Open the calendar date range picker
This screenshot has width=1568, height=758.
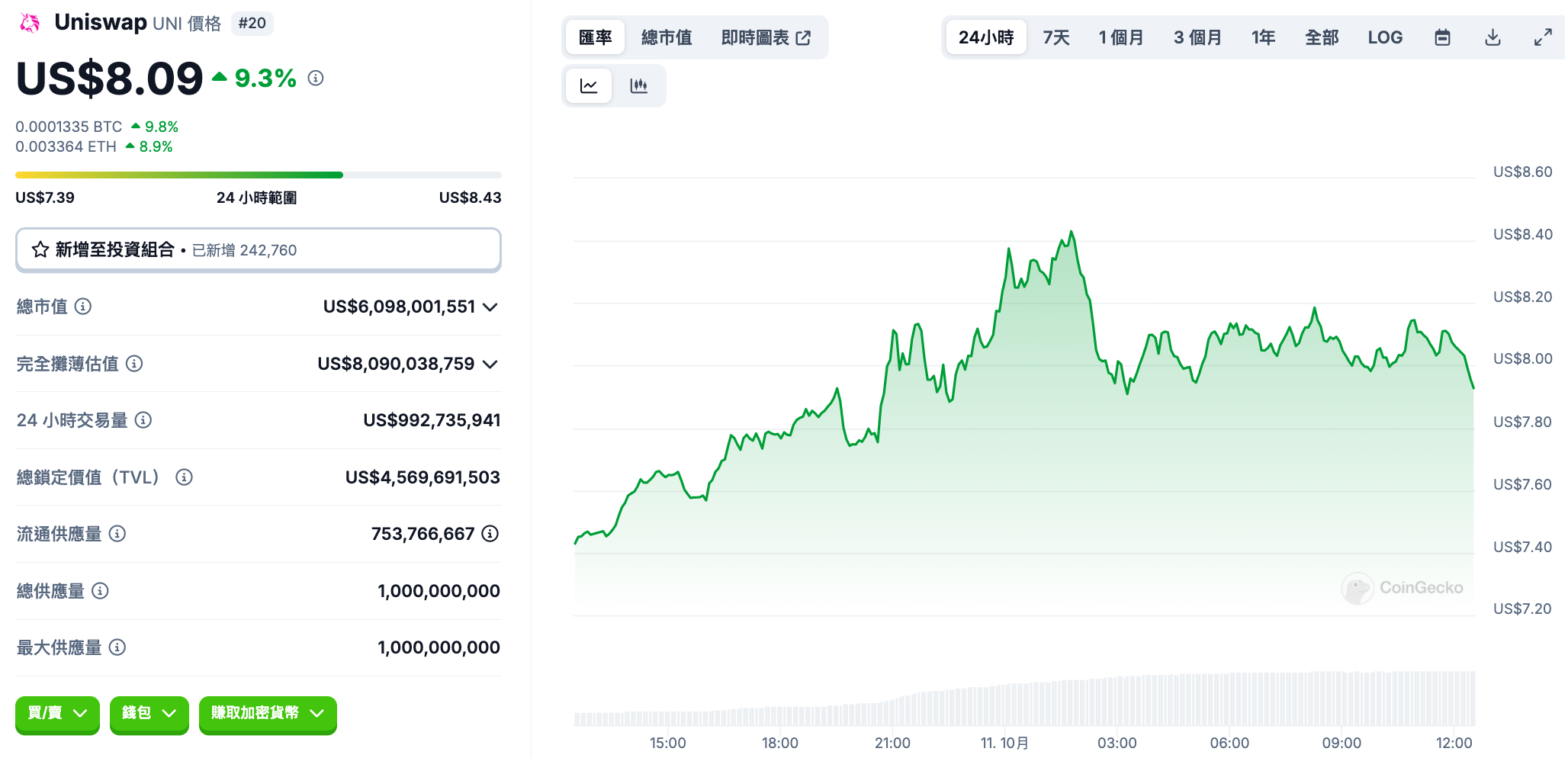pos(1442,37)
